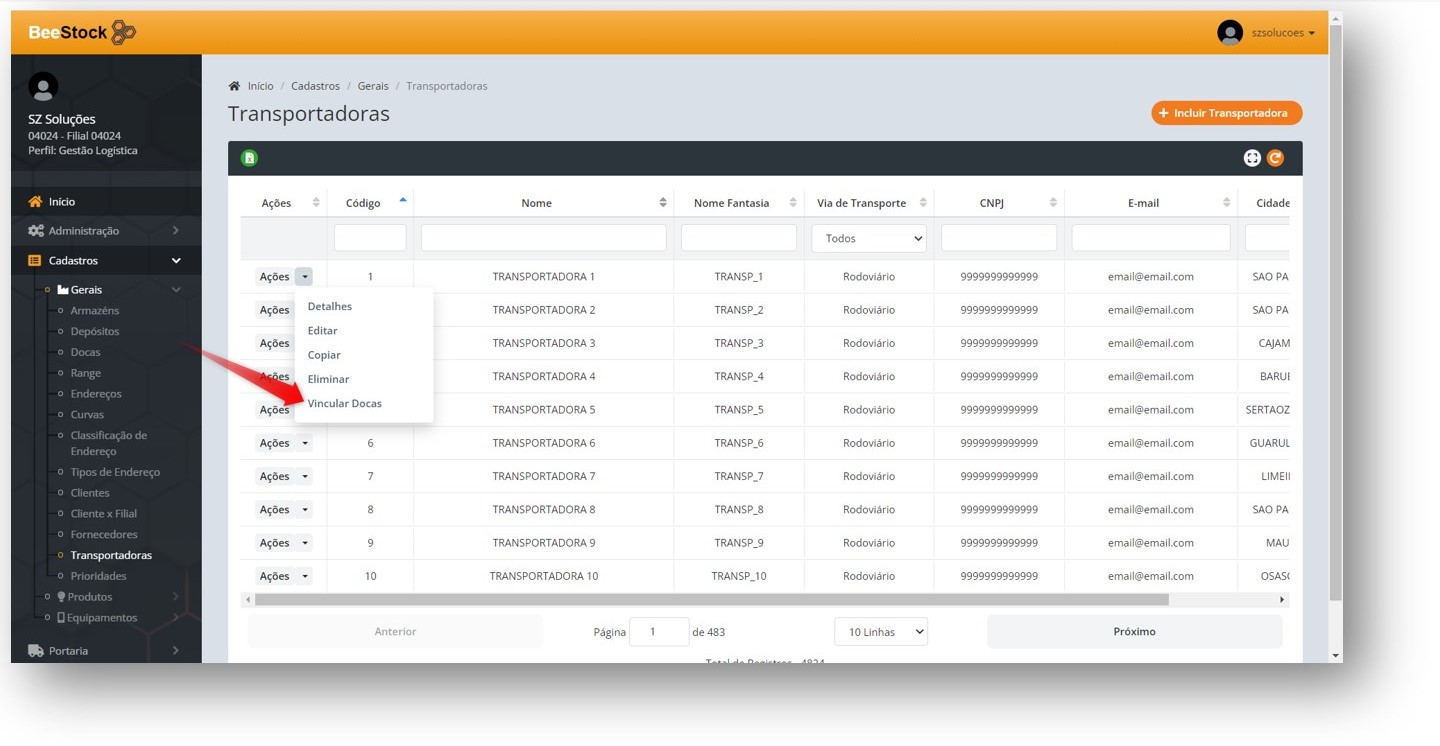
Task: Click the user avatar in top bar
Action: coord(1229,33)
